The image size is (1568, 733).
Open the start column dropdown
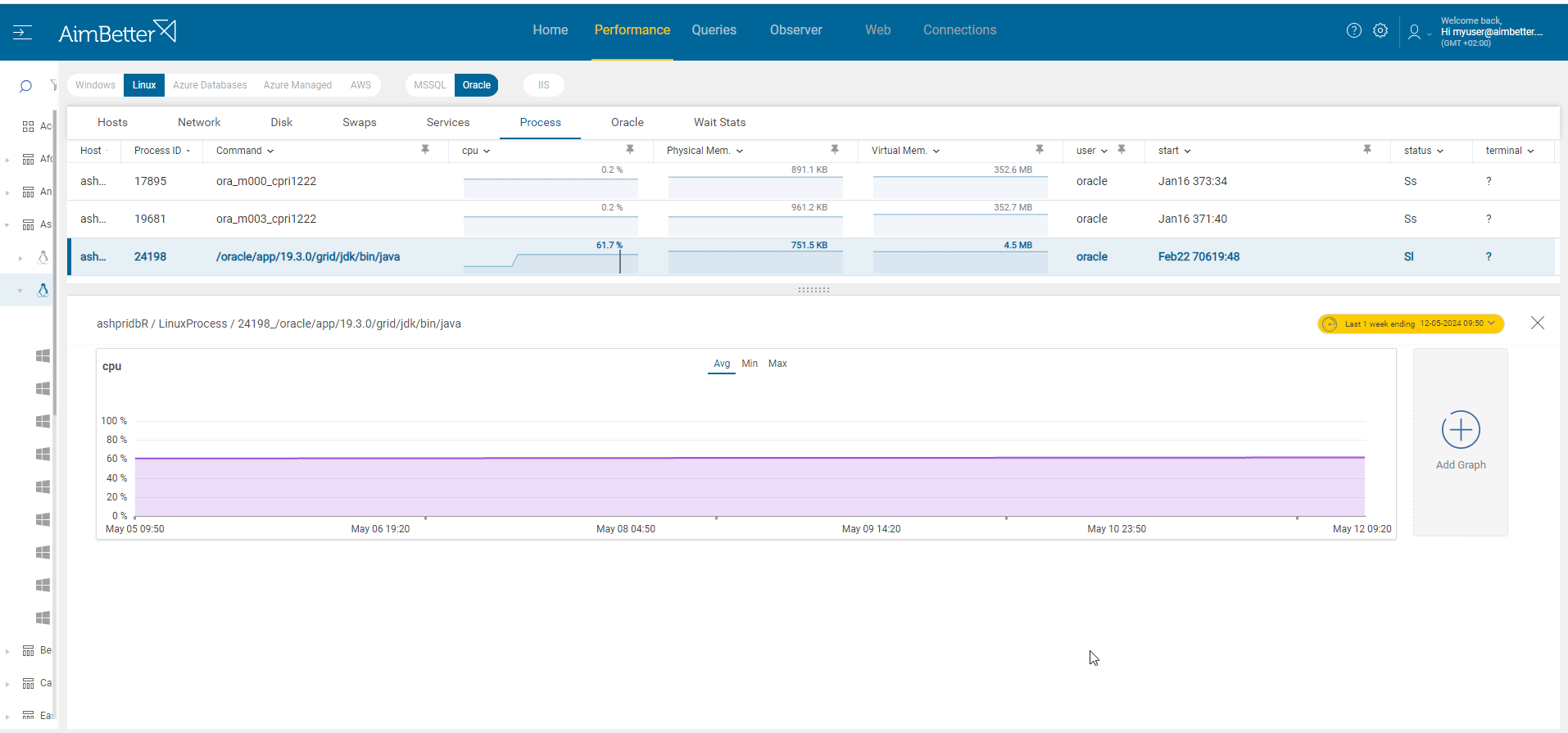pyautogui.click(x=1188, y=151)
